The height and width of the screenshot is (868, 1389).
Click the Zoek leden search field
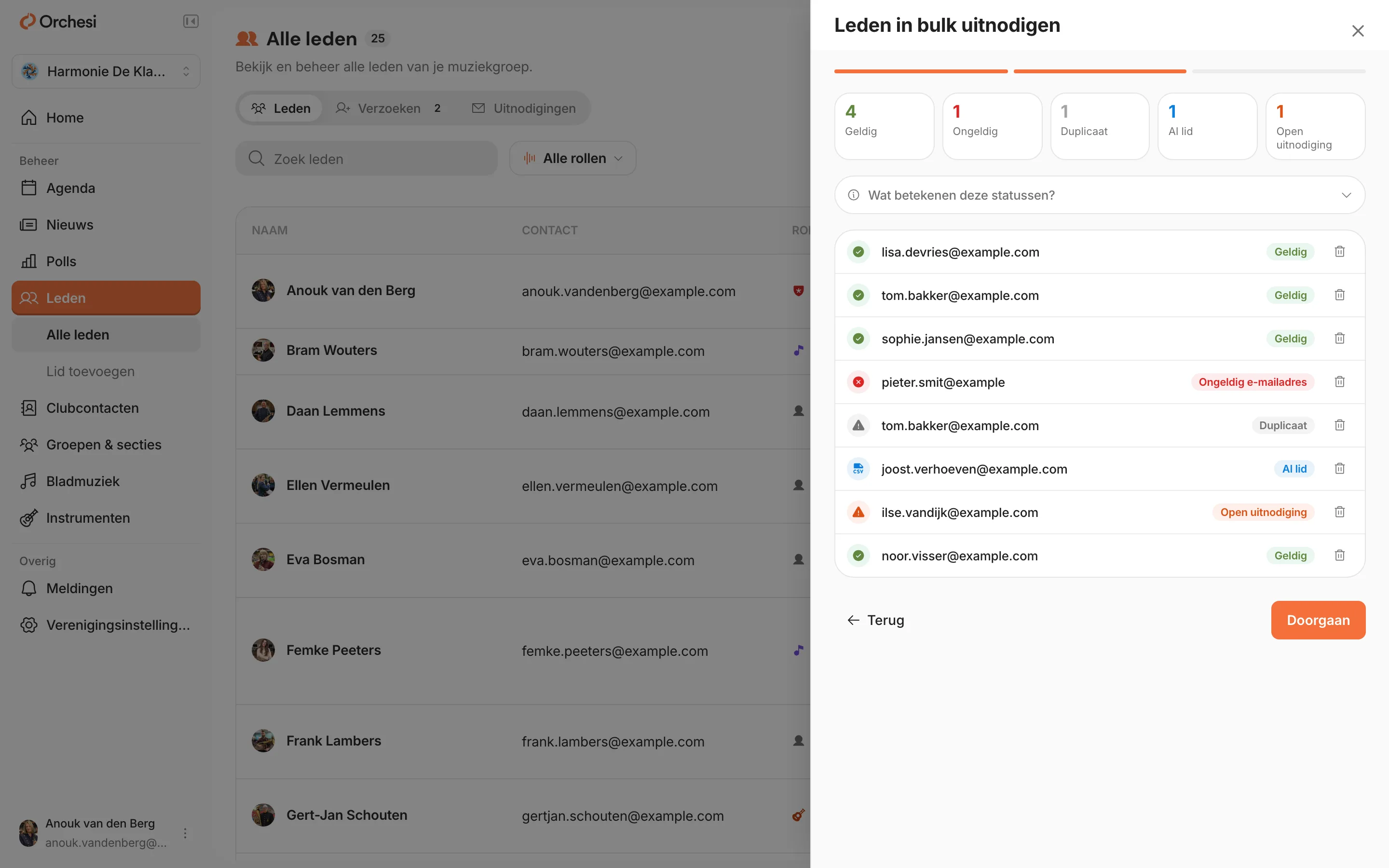366,159
